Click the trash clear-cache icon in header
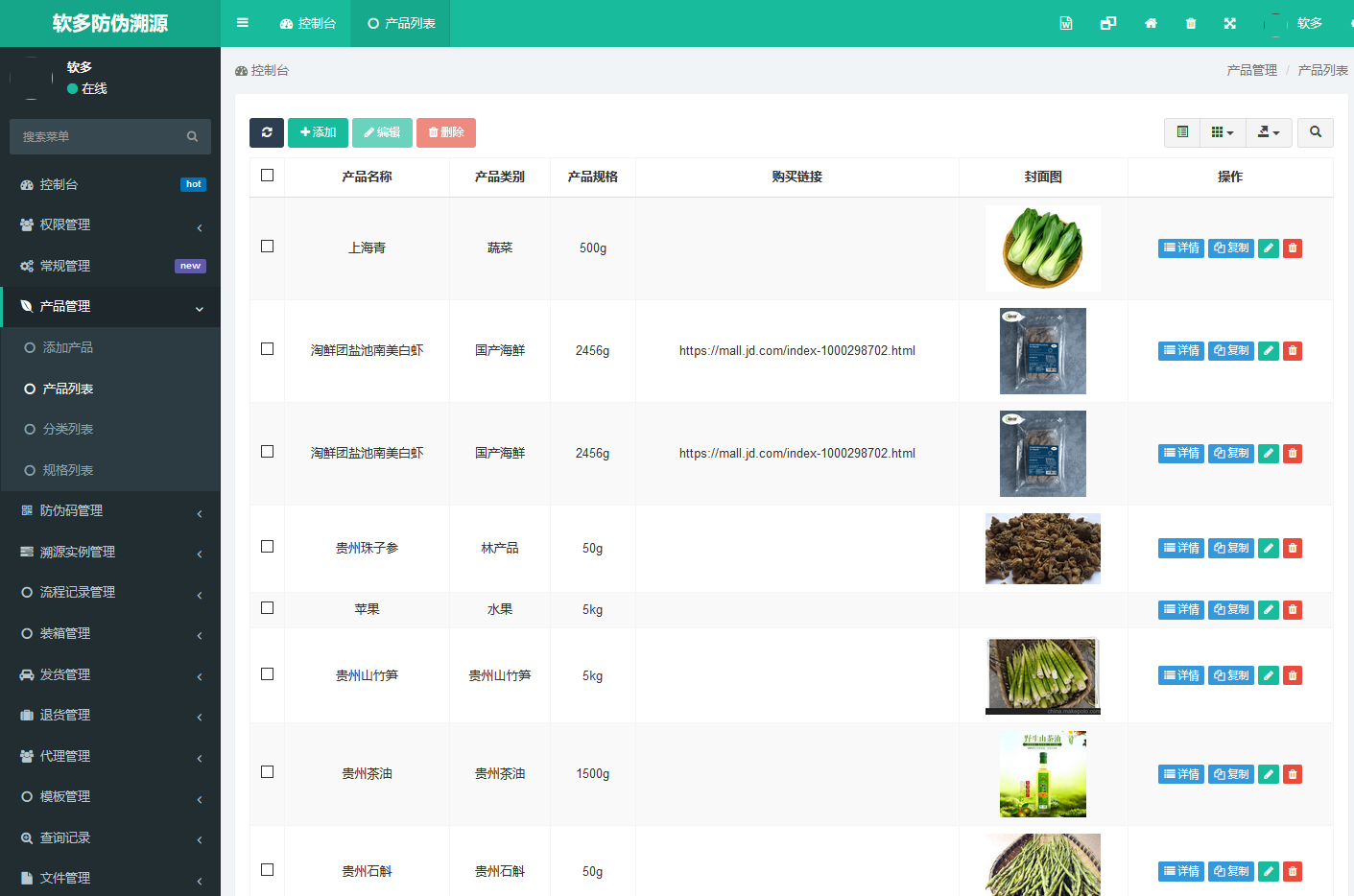The width and height of the screenshot is (1354, 896). point(1191,23)
